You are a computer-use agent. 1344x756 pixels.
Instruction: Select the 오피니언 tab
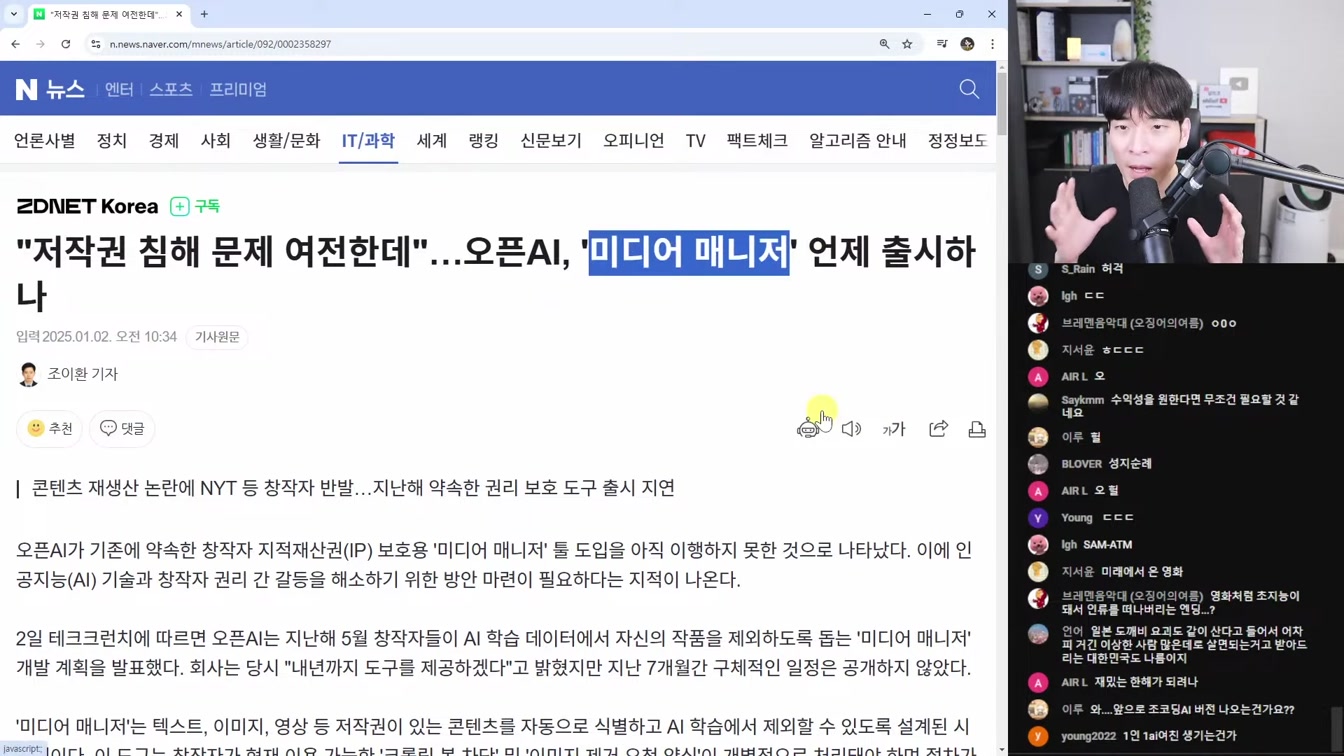click(633, 141)
